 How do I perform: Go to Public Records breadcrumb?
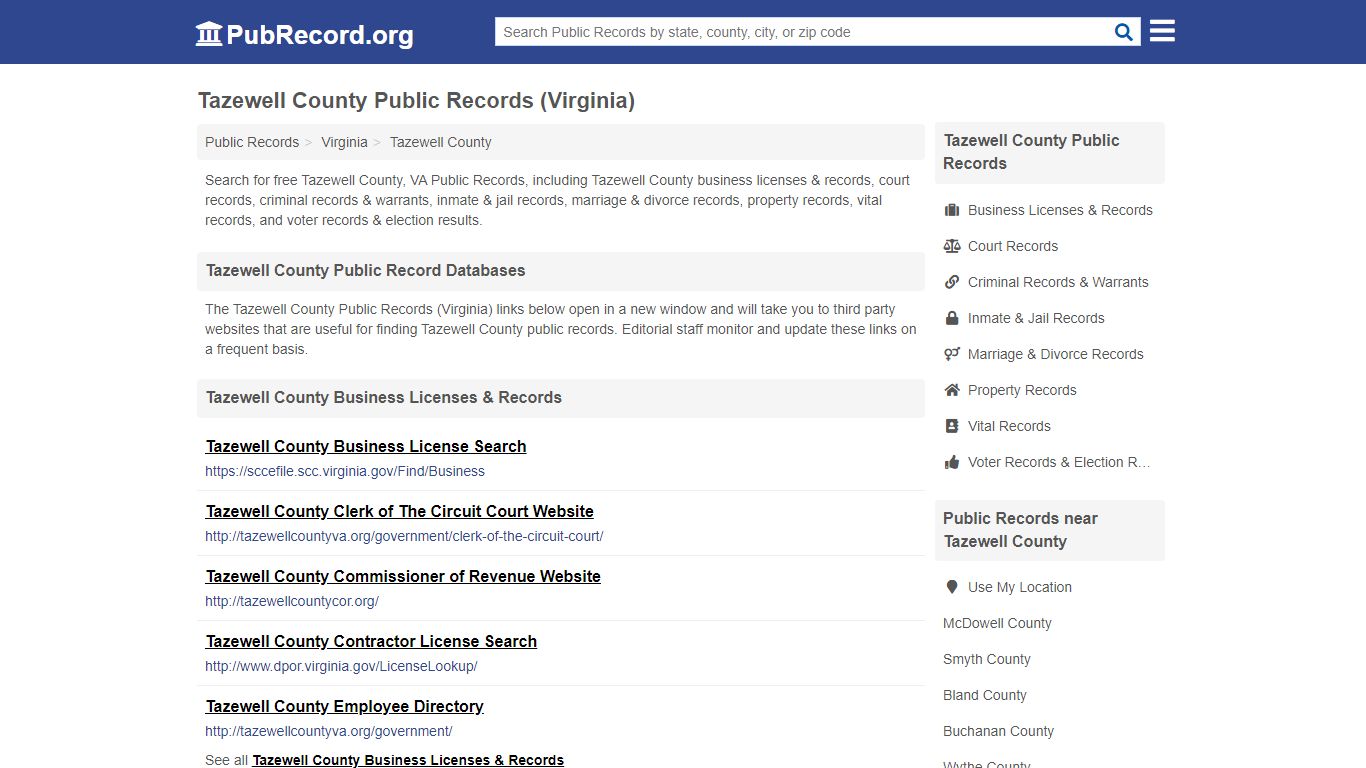[252, 142]
